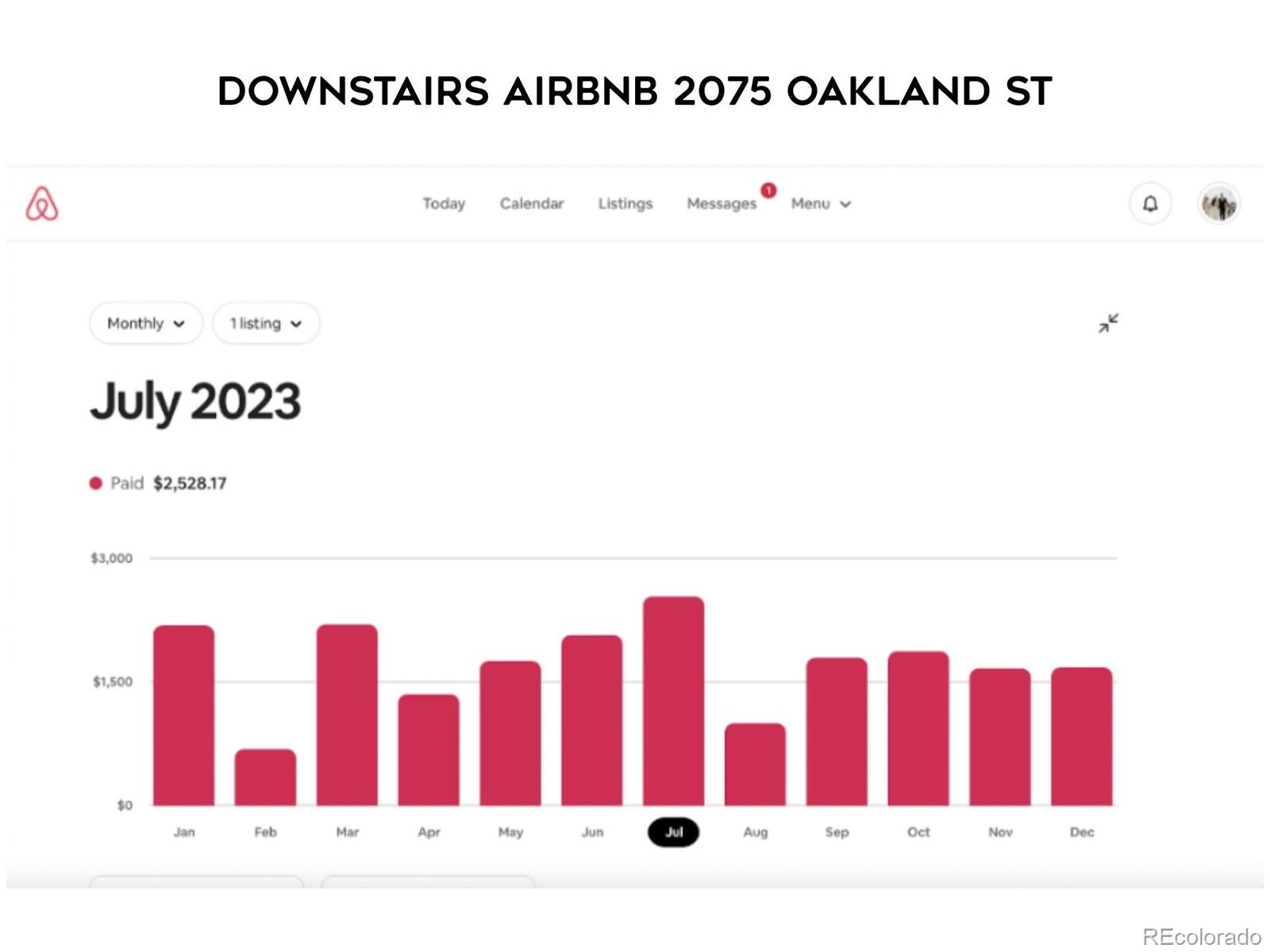Expand the Menu dropdown

pyautogui.click(x=821, y=204)
